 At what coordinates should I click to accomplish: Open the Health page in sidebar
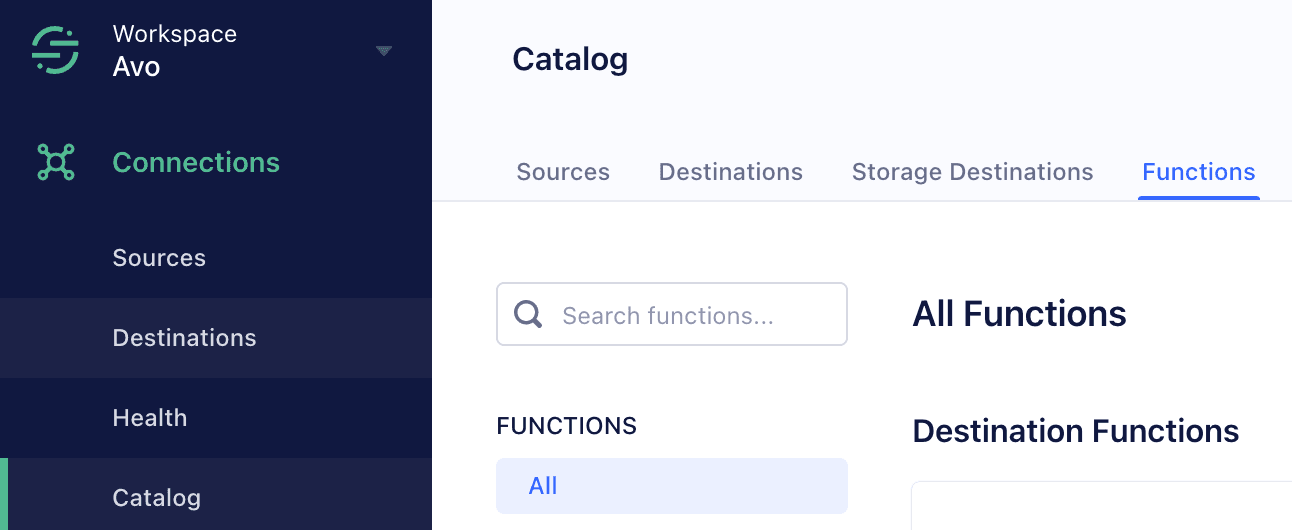150,418
